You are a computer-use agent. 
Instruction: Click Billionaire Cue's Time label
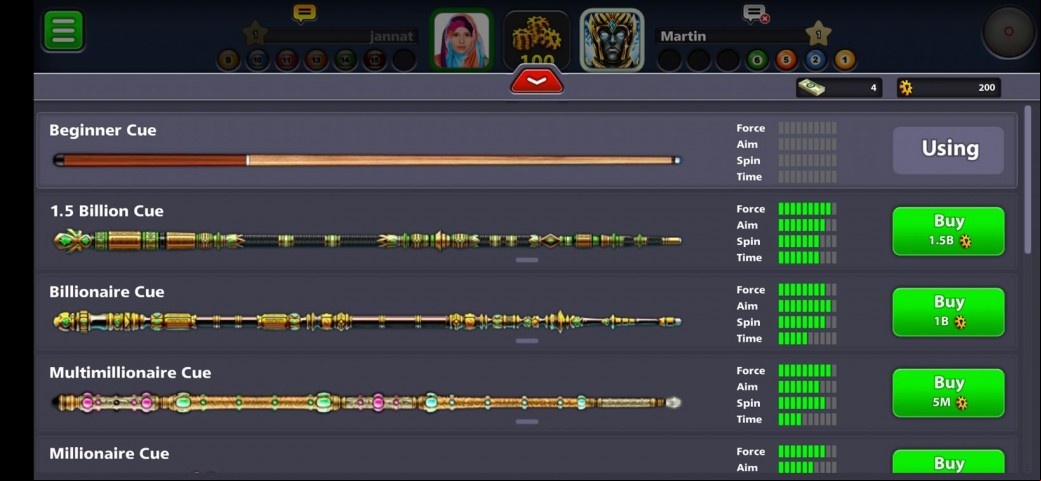click(749, 338)
